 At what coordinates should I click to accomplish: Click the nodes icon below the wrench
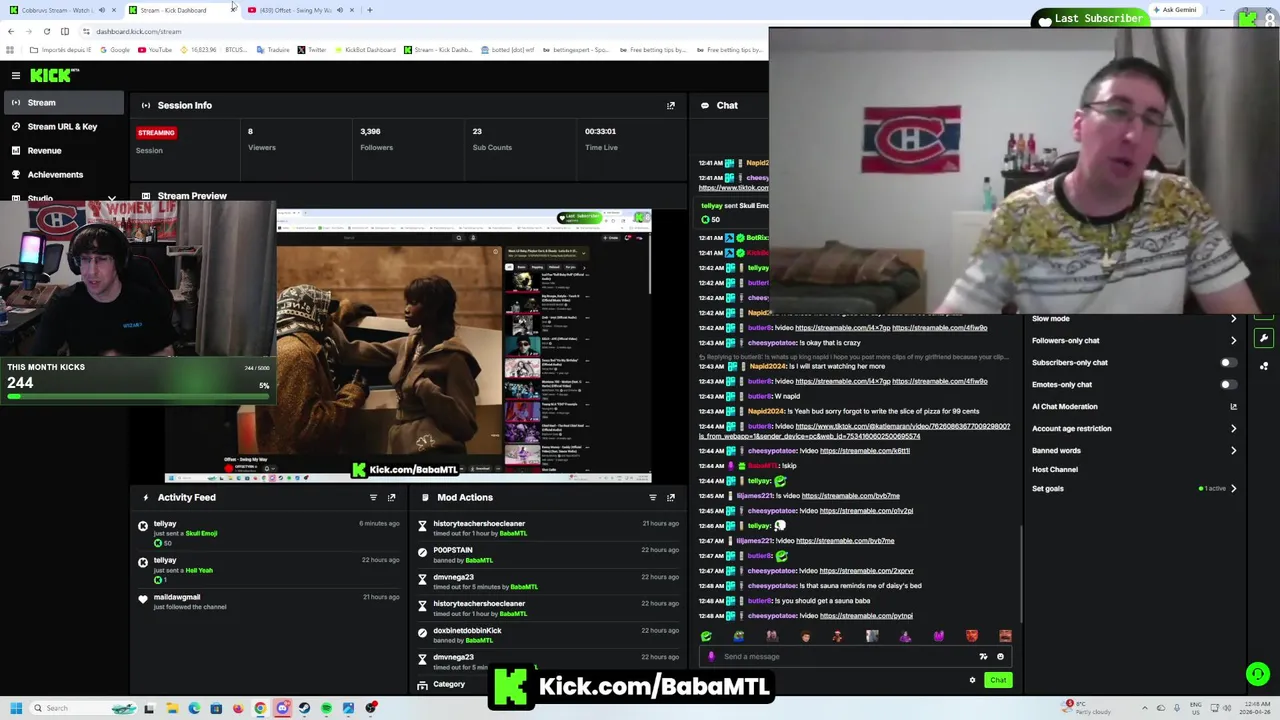[x=1264, y=366]
